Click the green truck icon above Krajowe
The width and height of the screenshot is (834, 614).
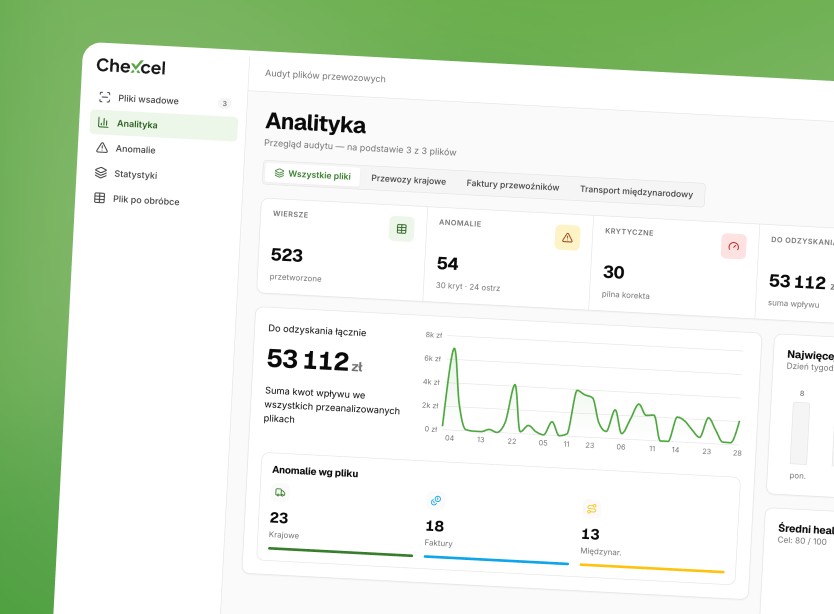coord(280,492)
